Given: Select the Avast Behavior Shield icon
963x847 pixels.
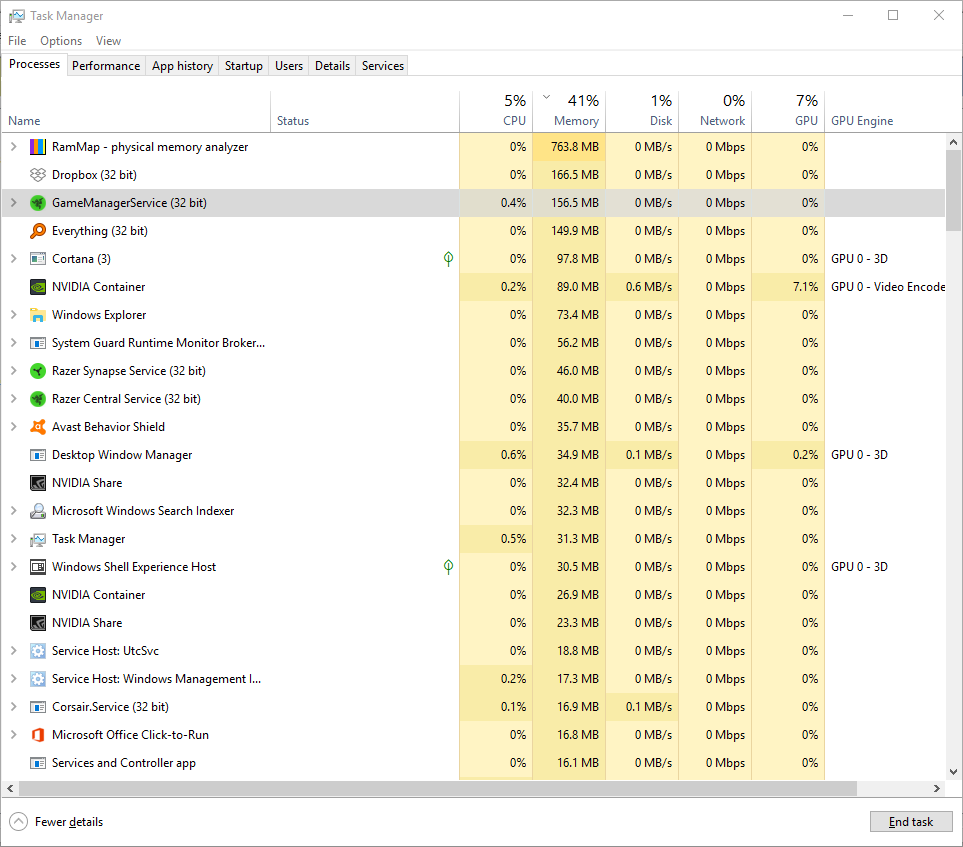Looking at the screenshot, I should pyautogui.click(x=38, y=426).
